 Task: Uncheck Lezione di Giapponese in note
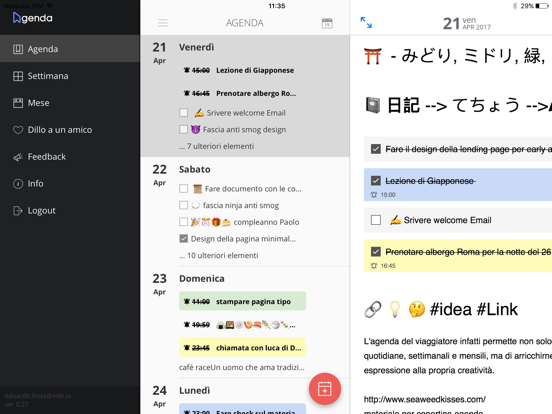(x=376, y=181)
